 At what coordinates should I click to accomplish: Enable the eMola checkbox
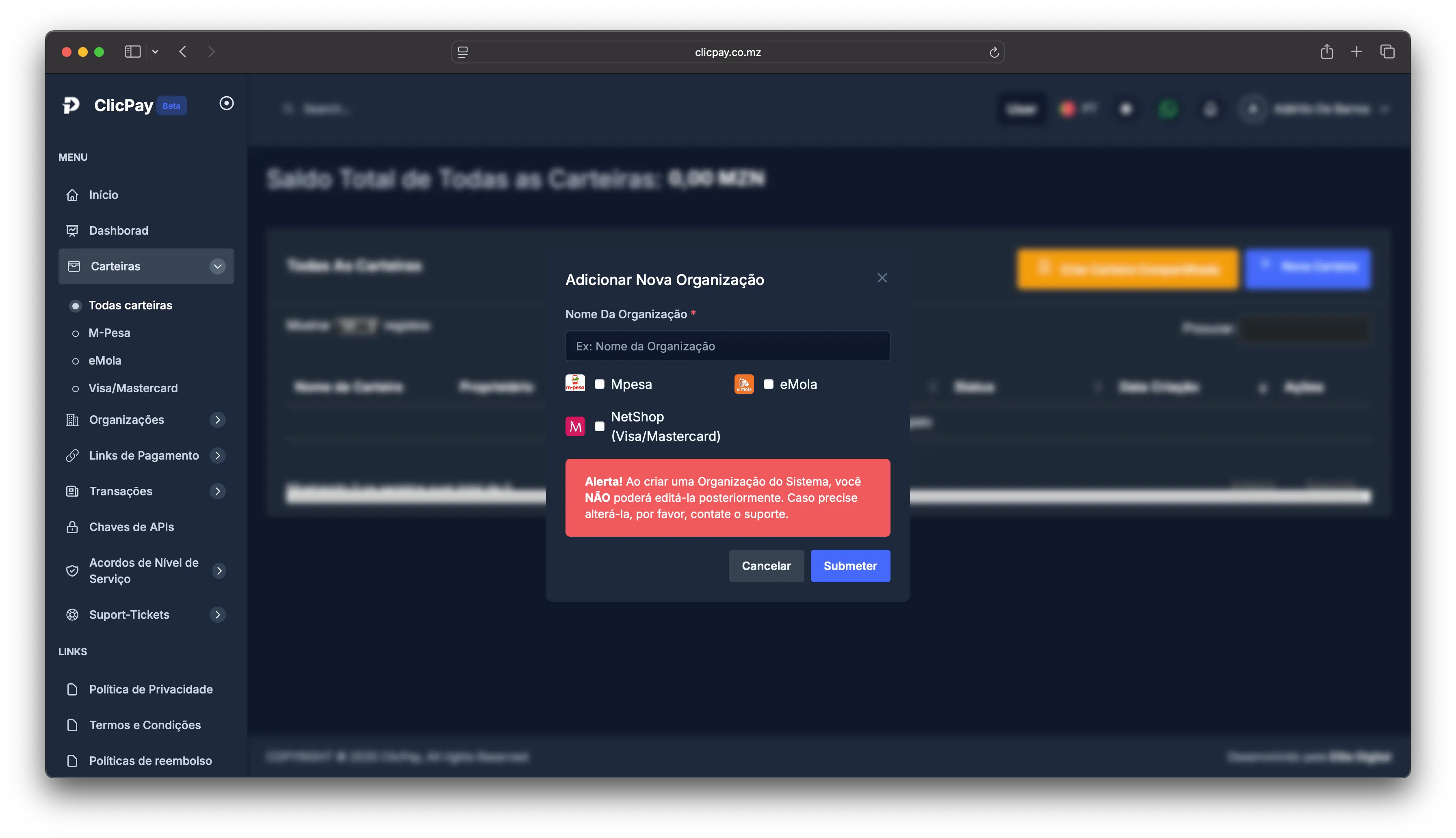(768, 384)
